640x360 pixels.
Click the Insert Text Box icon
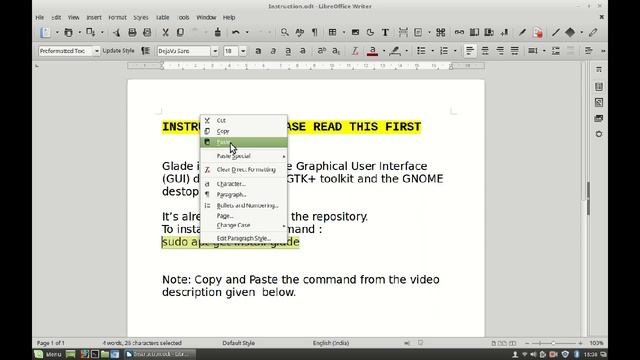pyautogui.click(x=385, y=32)
